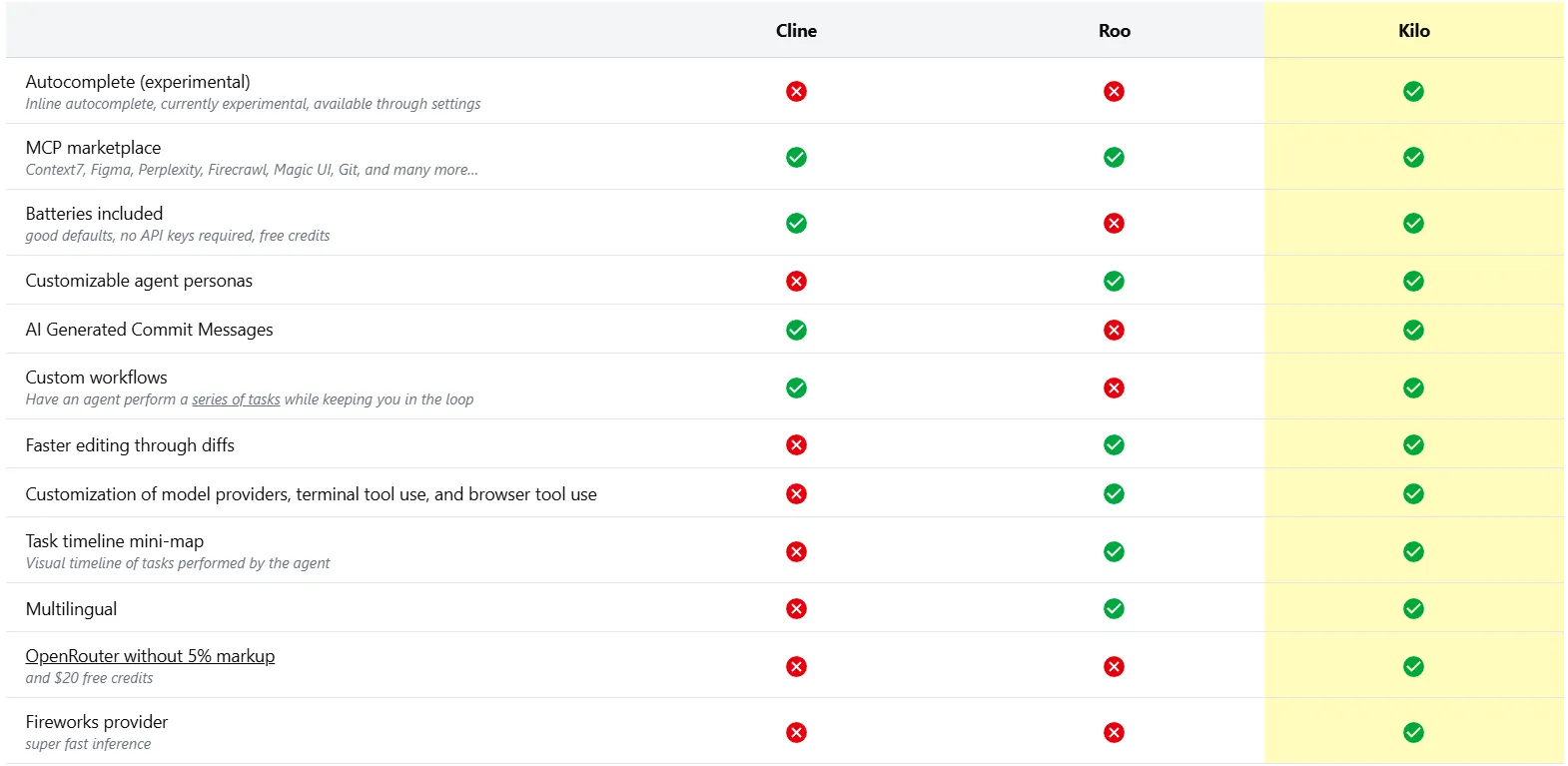The width and height of the screenshot is (1568, 766).
Task: Click 'good defaults, no API keys' description
Action: [x=177, y=236]
